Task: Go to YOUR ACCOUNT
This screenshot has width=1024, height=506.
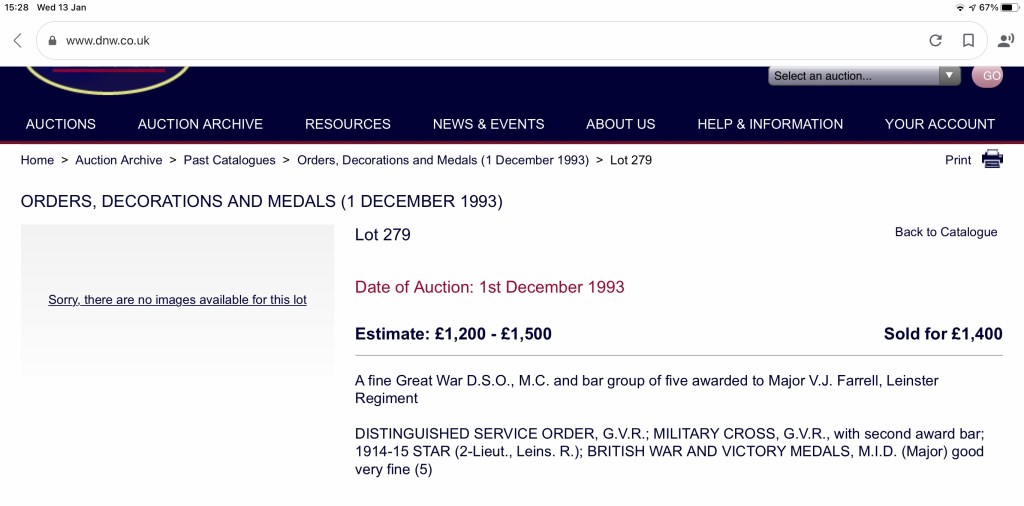Action: coord(939,124)
